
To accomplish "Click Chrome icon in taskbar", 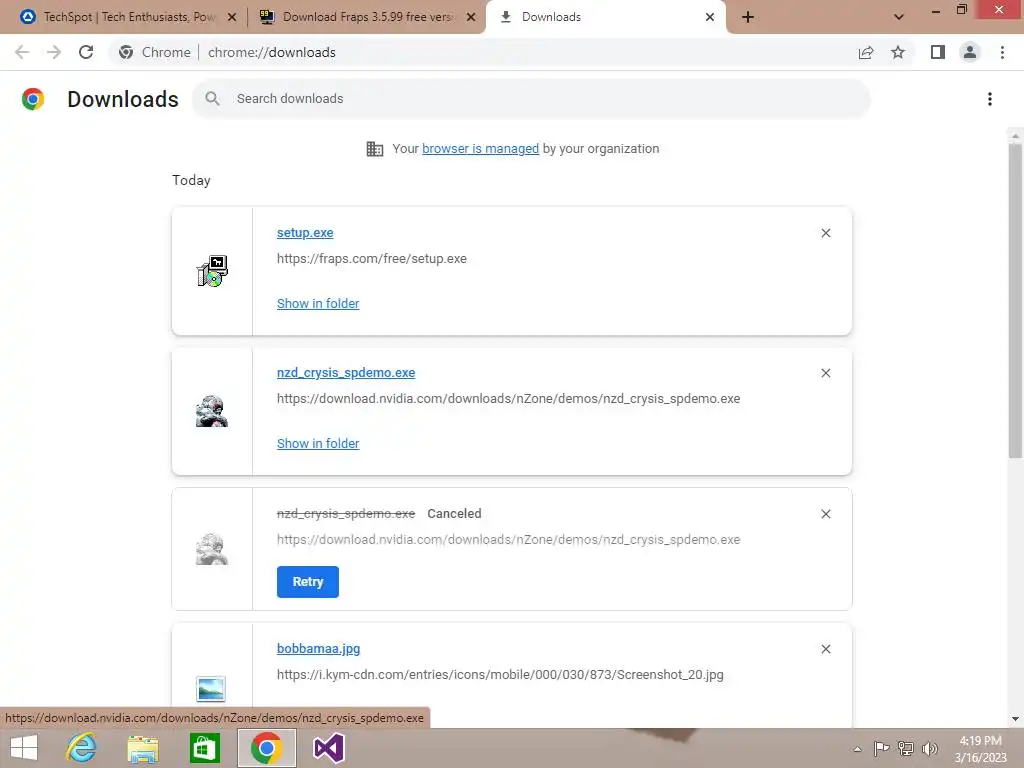I will tap(266, 748).
